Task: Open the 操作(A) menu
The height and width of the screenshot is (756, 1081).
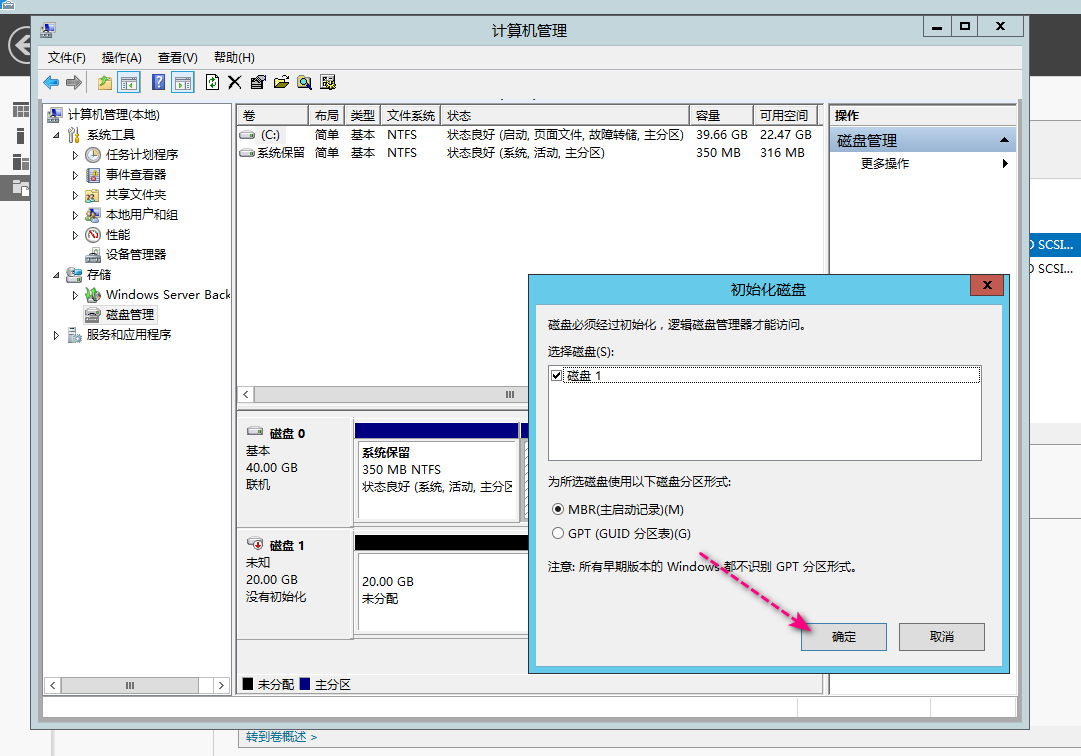Action: click(121, 58)
